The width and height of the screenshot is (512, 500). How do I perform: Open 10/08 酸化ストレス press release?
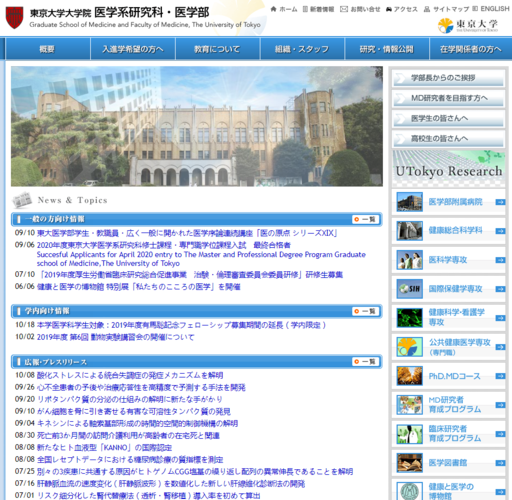[x=130, y=375]
